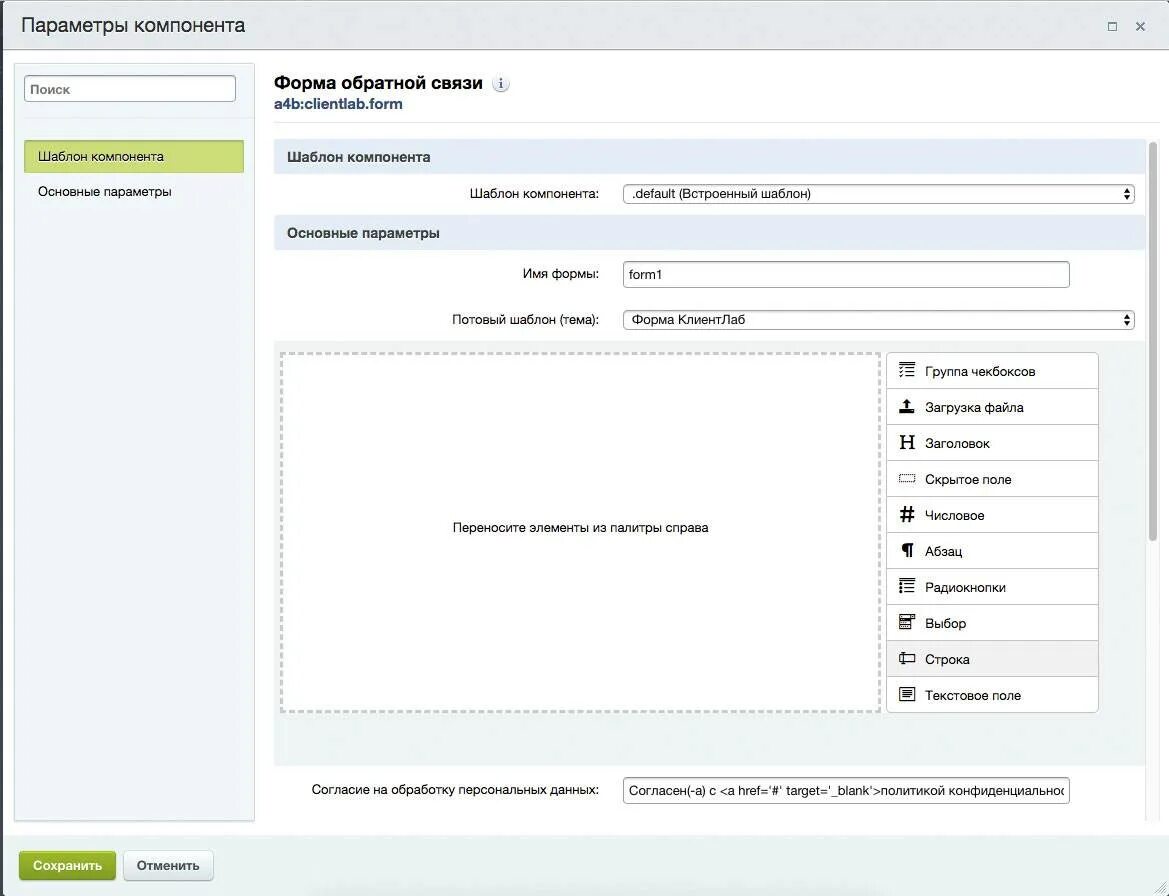Click the a4b:clientlab.form component name

click(338, 104)
